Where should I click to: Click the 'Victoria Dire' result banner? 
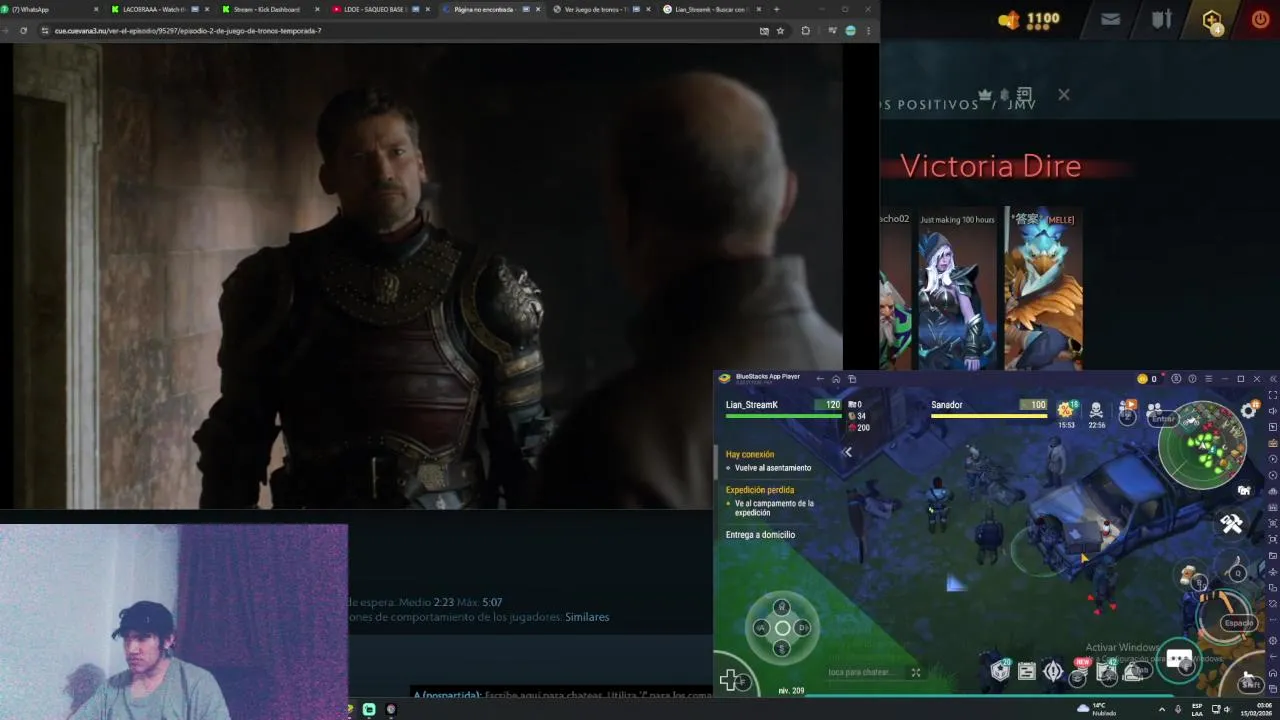coord(990,166)
